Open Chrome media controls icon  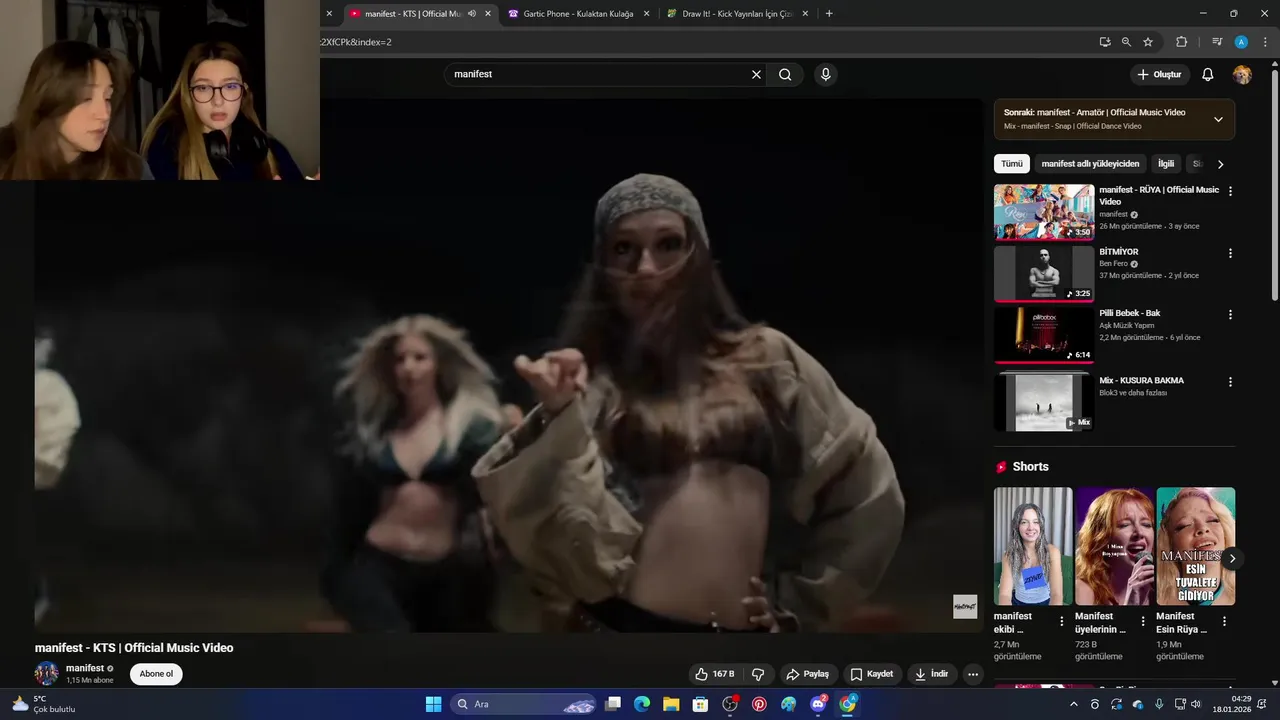point(1217,42)
